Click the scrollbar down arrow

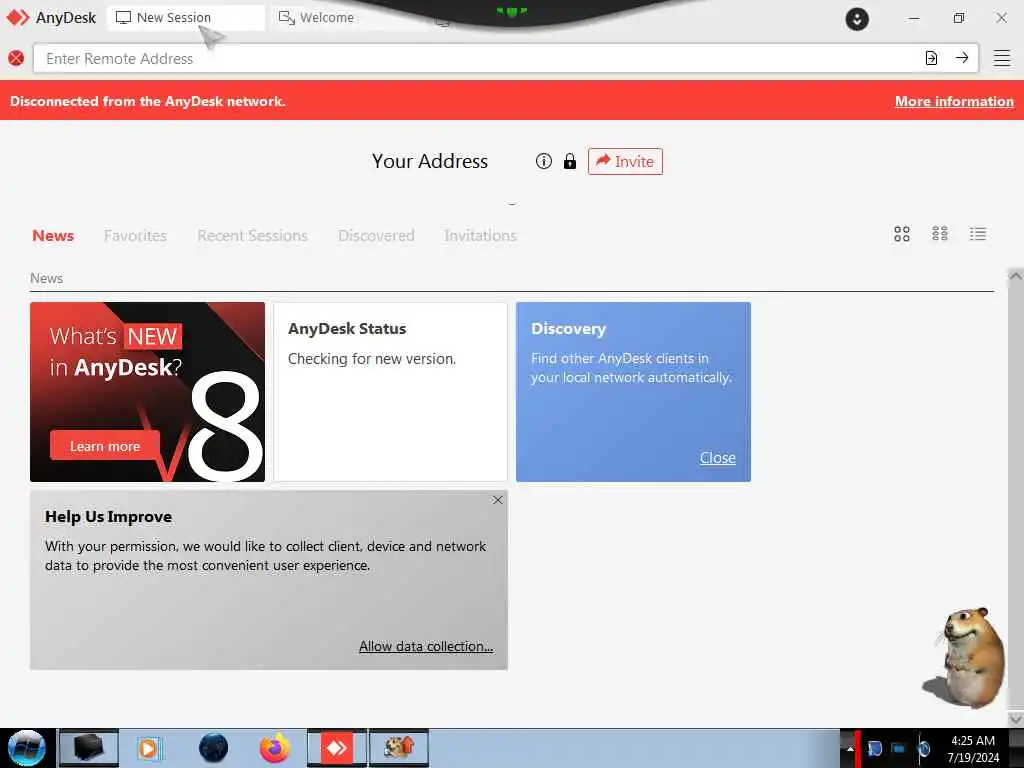1015,718
